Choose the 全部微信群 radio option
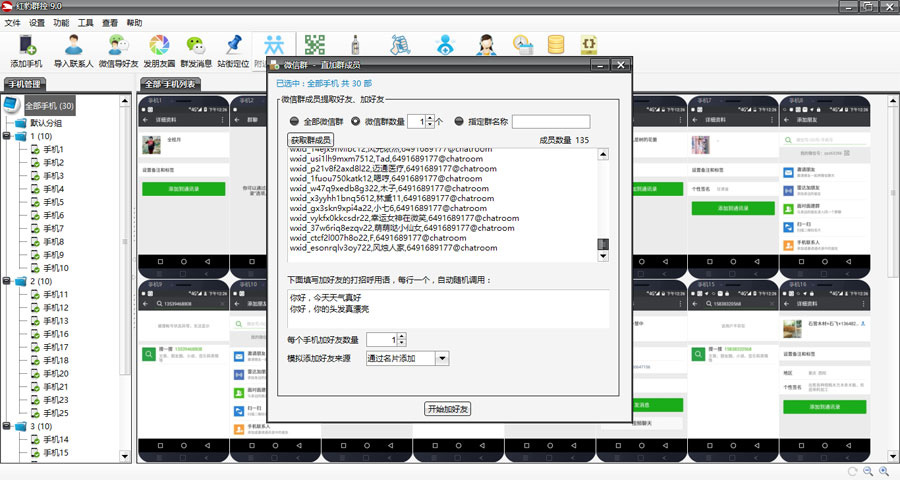The width and height of the screenshot is (900, 480). coord(294,122)
